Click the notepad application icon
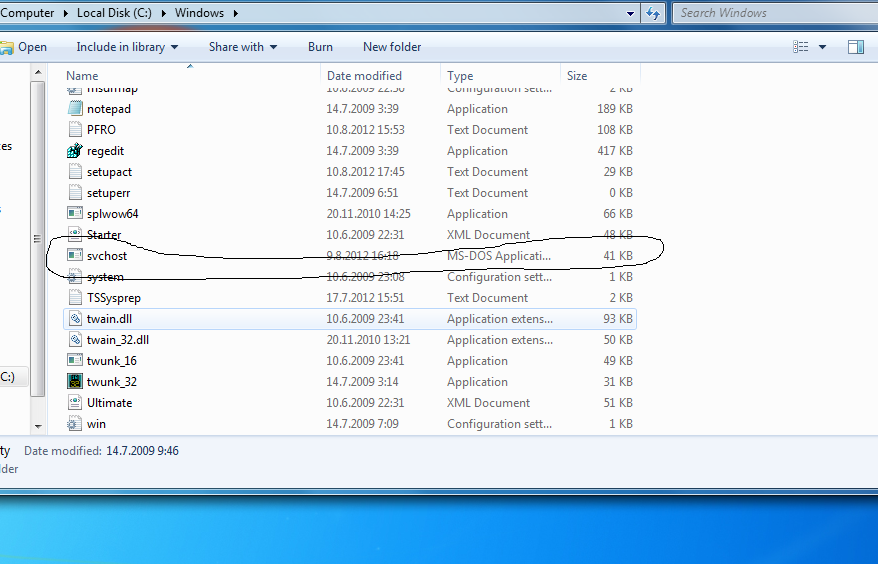Viewport: 878px width, 564px height. click(75, 109)
